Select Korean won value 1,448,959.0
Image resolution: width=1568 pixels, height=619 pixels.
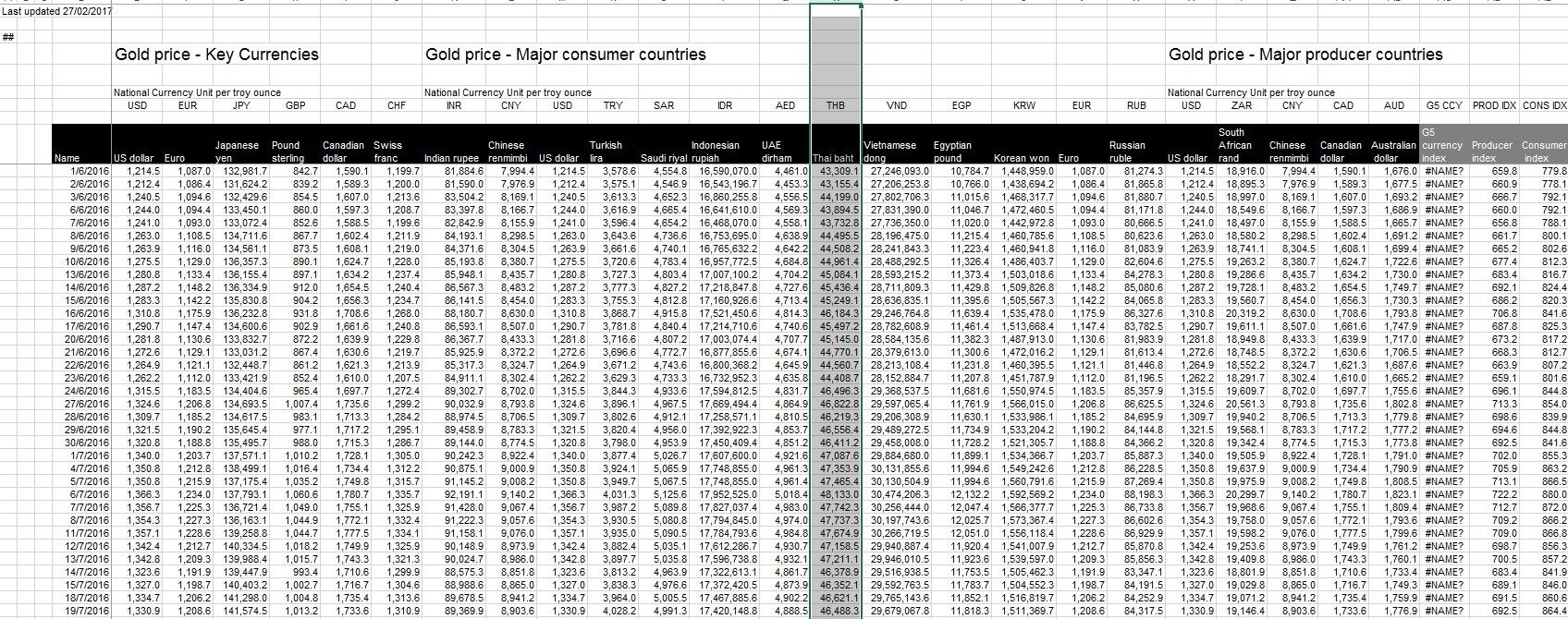(1028, 171)
